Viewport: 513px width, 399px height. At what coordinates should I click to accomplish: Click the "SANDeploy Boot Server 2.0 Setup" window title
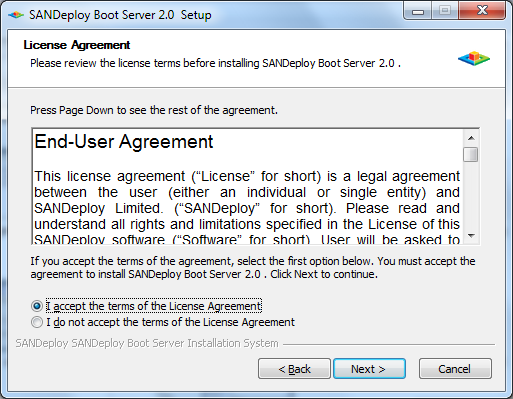120,15
